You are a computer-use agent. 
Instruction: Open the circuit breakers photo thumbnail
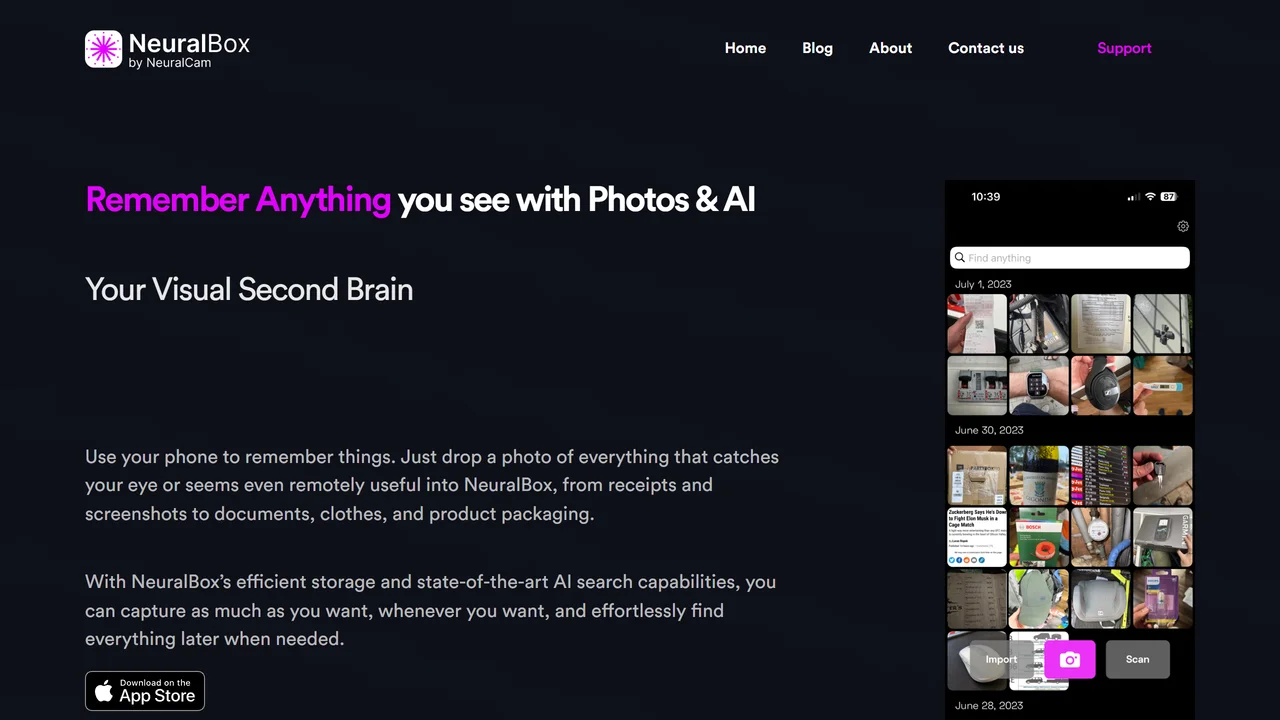[x=977, y=385]
